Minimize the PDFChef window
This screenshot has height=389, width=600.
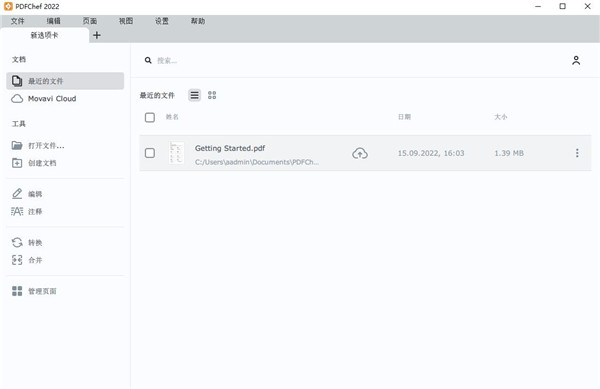[538, 7]
